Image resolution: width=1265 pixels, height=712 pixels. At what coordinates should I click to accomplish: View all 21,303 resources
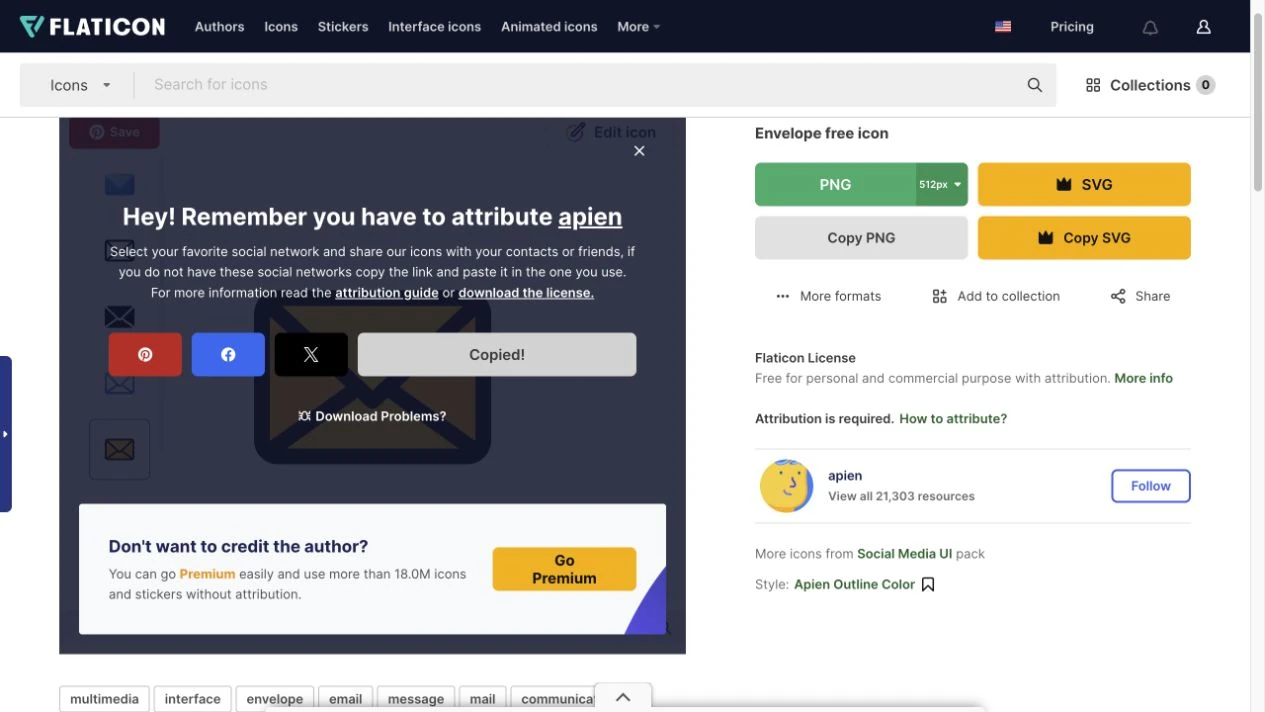coord(901,496)
